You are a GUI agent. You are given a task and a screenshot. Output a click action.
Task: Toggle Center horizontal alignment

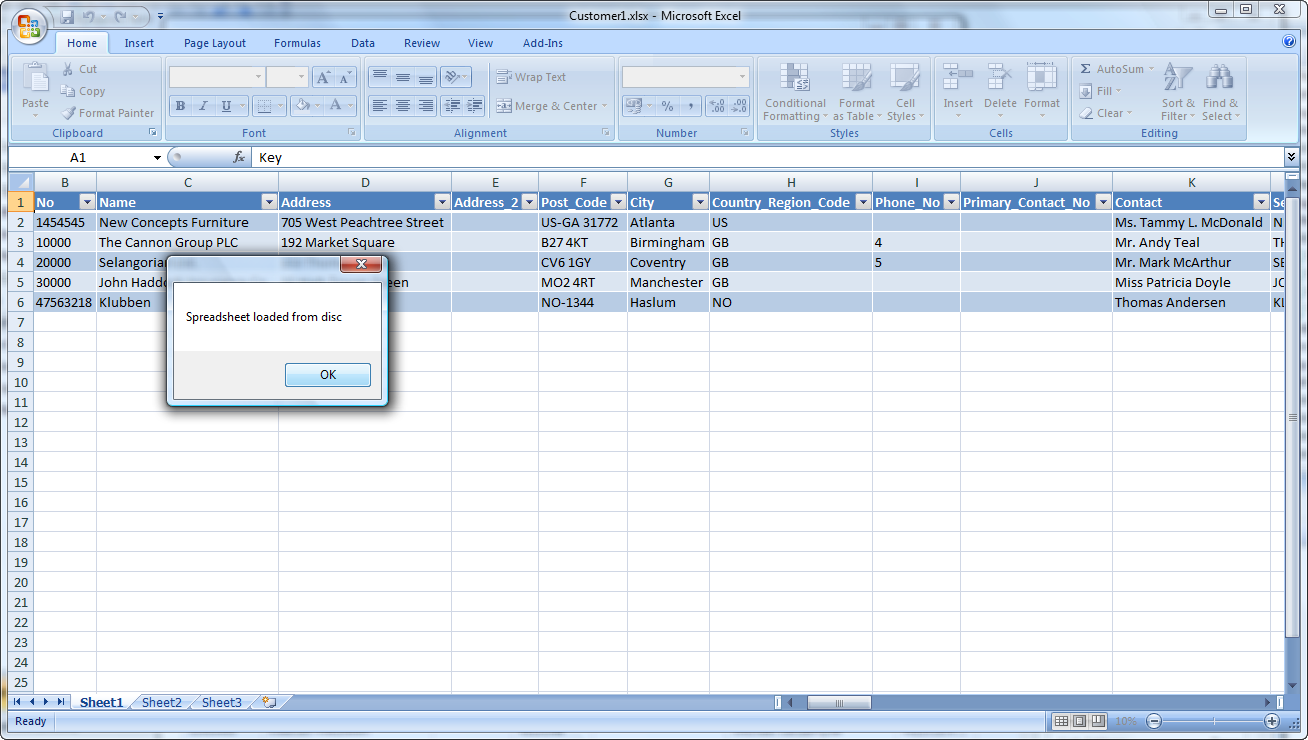[x=402, y=106]
